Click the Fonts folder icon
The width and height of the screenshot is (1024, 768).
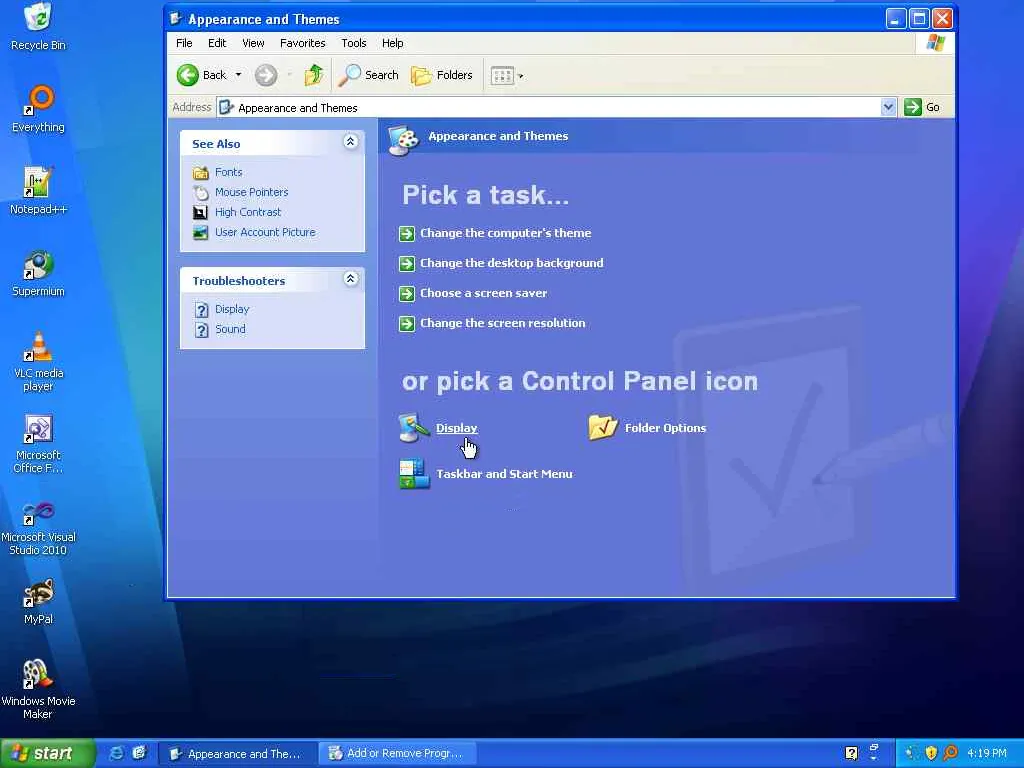click(200, 172)
